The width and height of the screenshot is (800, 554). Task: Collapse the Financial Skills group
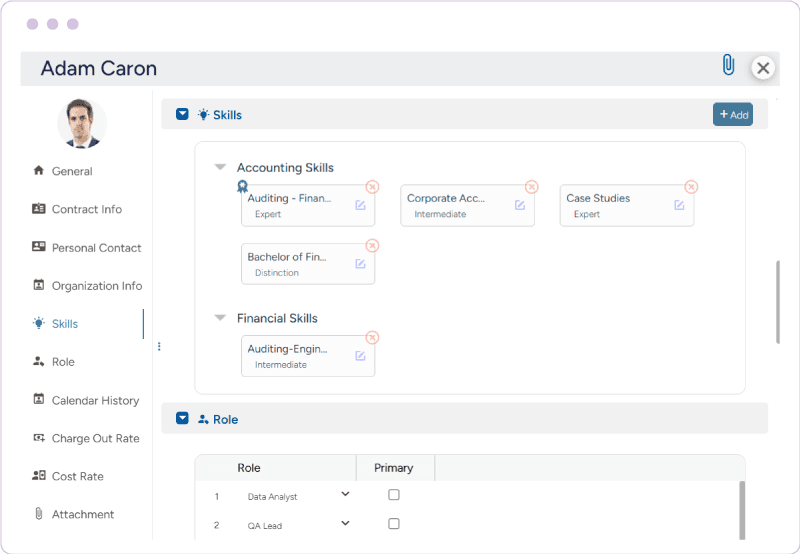point(220,318)
